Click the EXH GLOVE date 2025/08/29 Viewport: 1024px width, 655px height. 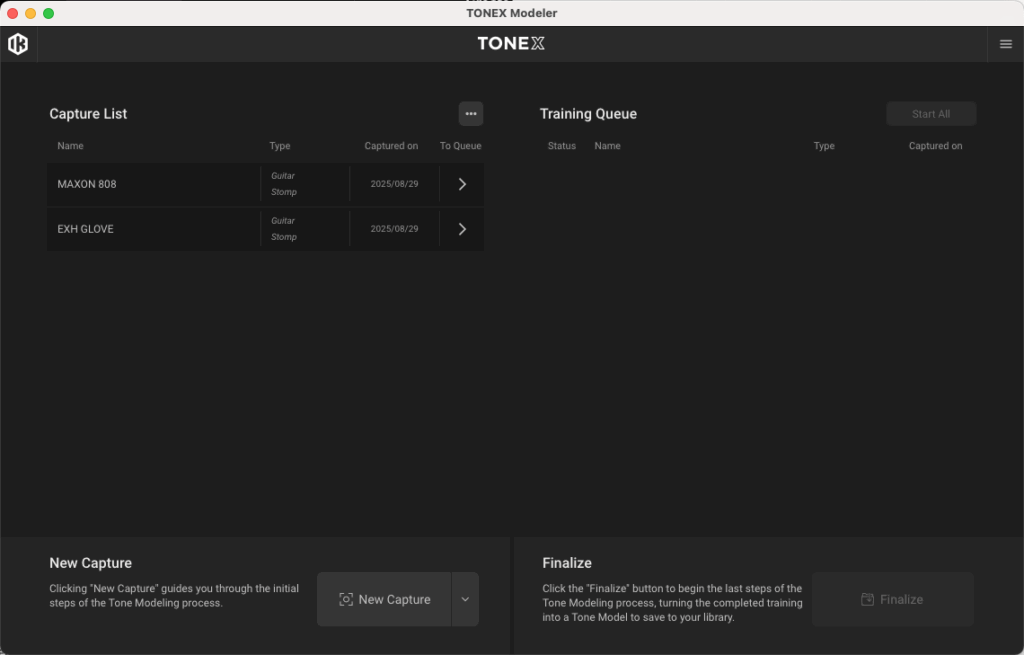tap(394, 229)
